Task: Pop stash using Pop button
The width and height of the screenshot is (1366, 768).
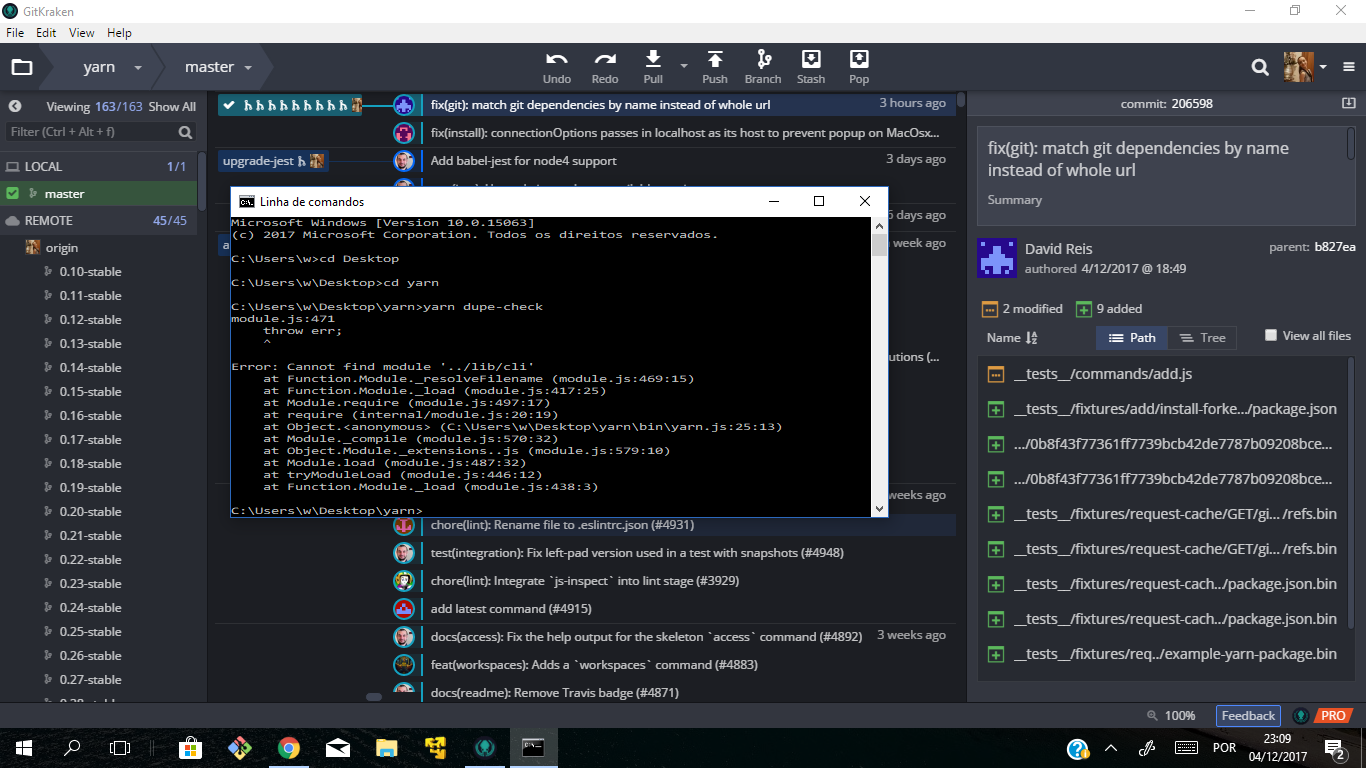Action: (x=859, y=67)
